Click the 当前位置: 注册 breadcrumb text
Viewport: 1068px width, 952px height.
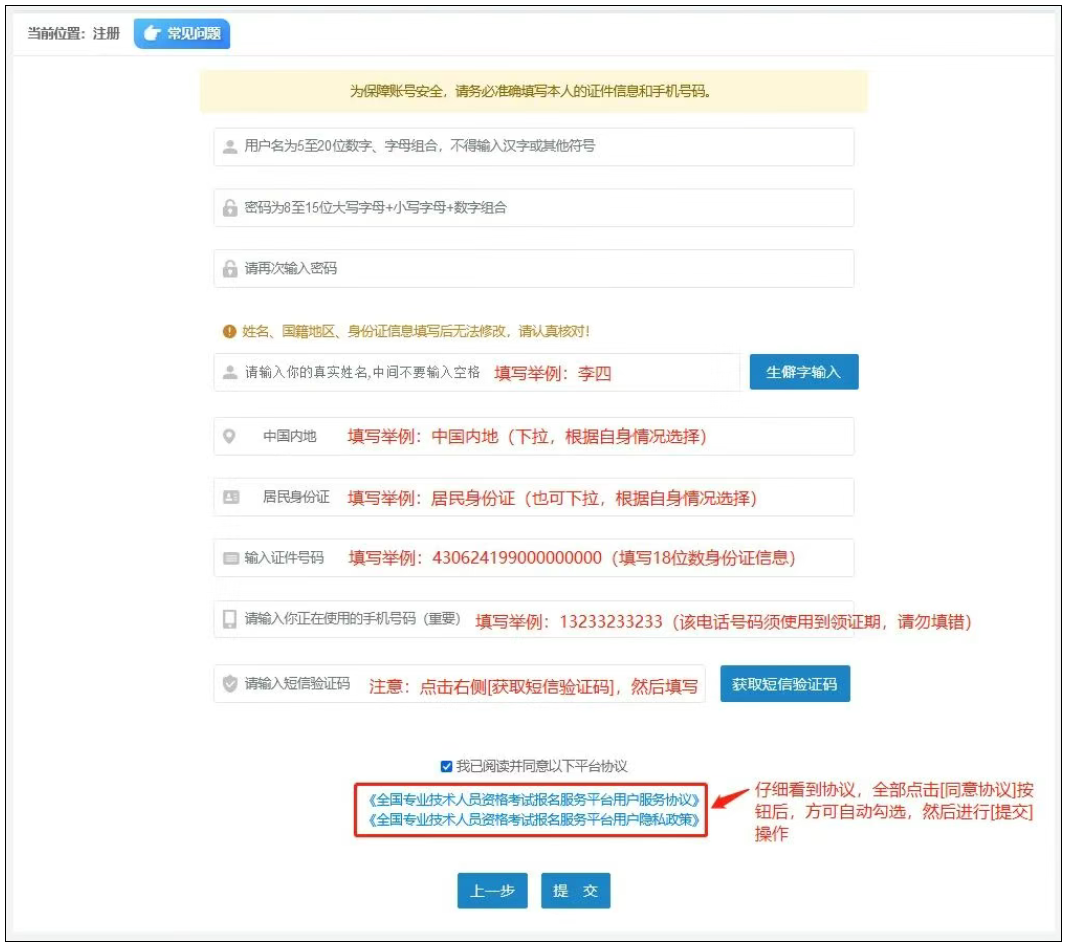click(74, 33)
